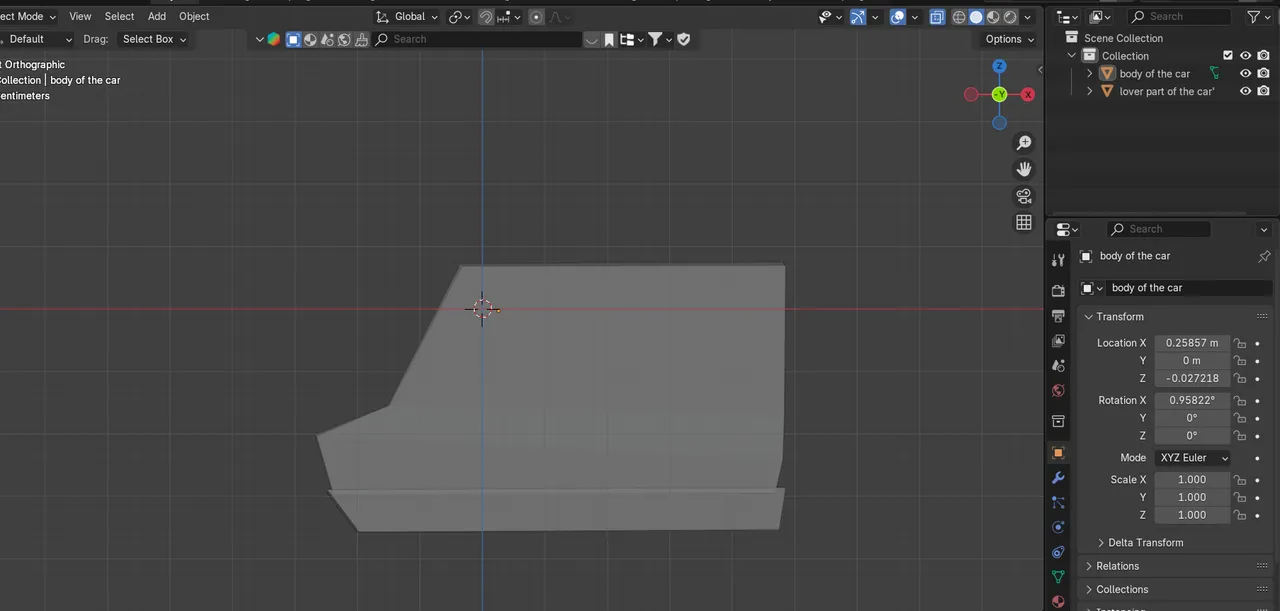Open the XYZ Euler rotation mode dropdown
This screenshot has width=1280, height=611.
click(x=1192, y=458)
